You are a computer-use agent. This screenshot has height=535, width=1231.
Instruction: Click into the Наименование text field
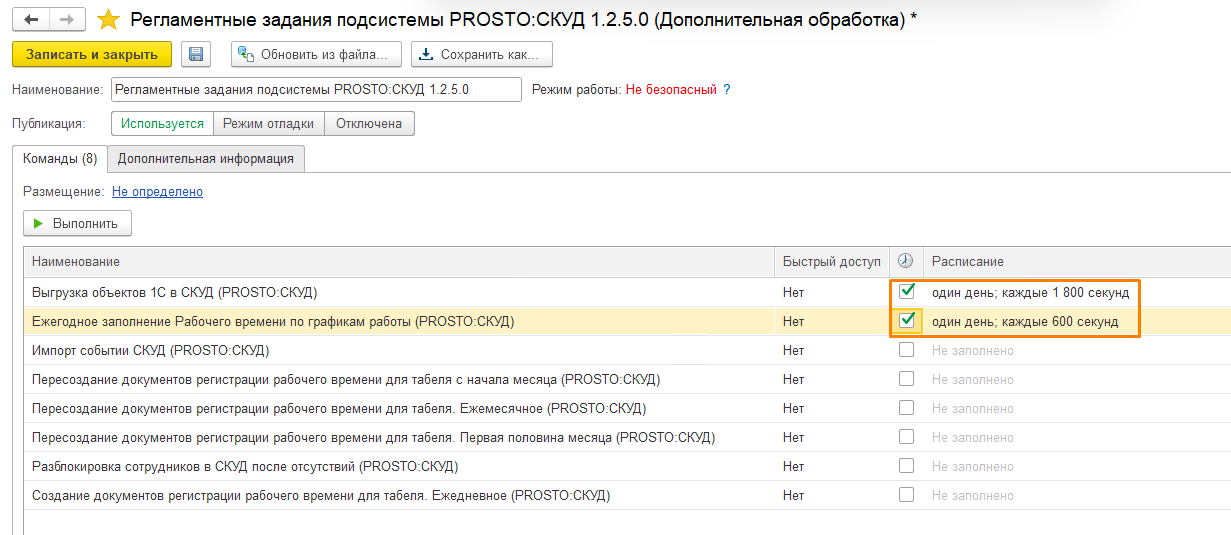pos(316,90)
